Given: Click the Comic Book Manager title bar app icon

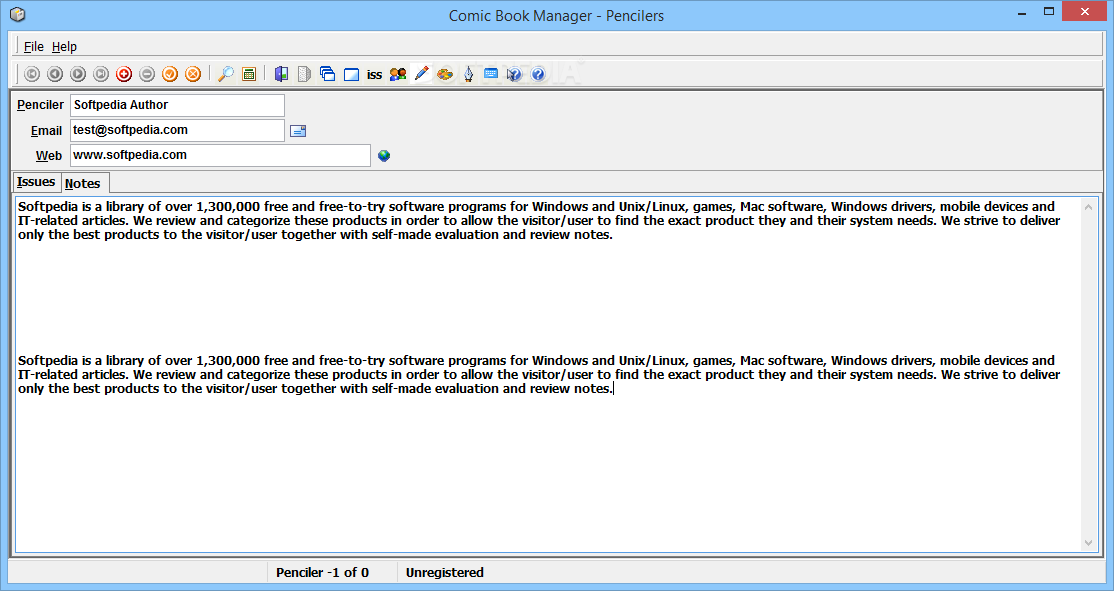Looking at the screenshot, I should point(18,14).
